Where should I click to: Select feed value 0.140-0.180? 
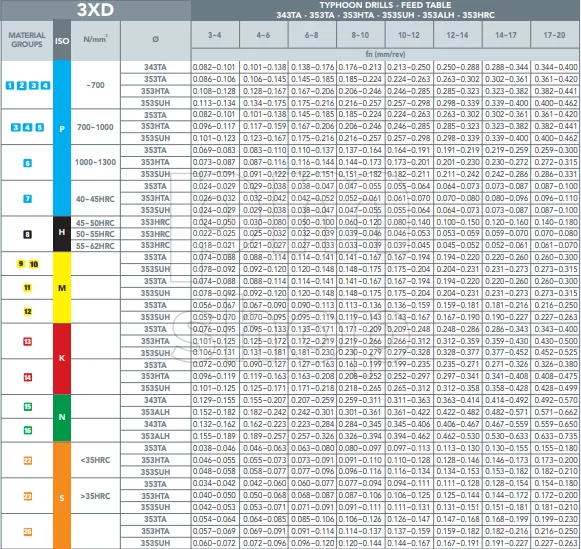click(556, 222)
